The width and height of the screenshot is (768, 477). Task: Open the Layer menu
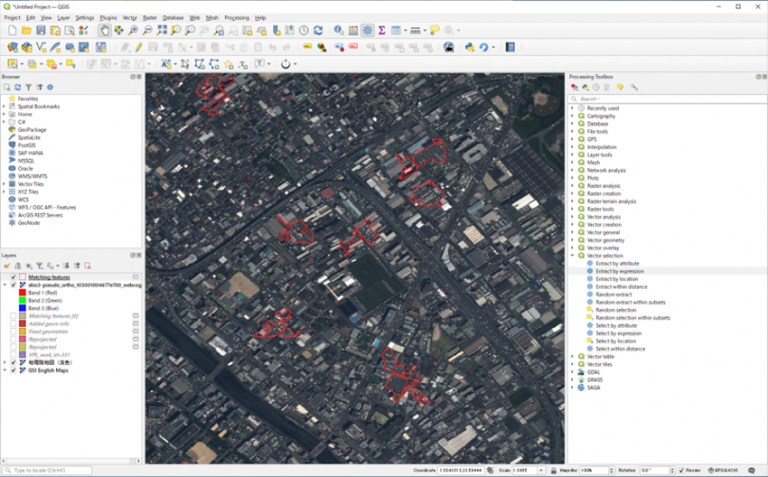click(64, 18)
